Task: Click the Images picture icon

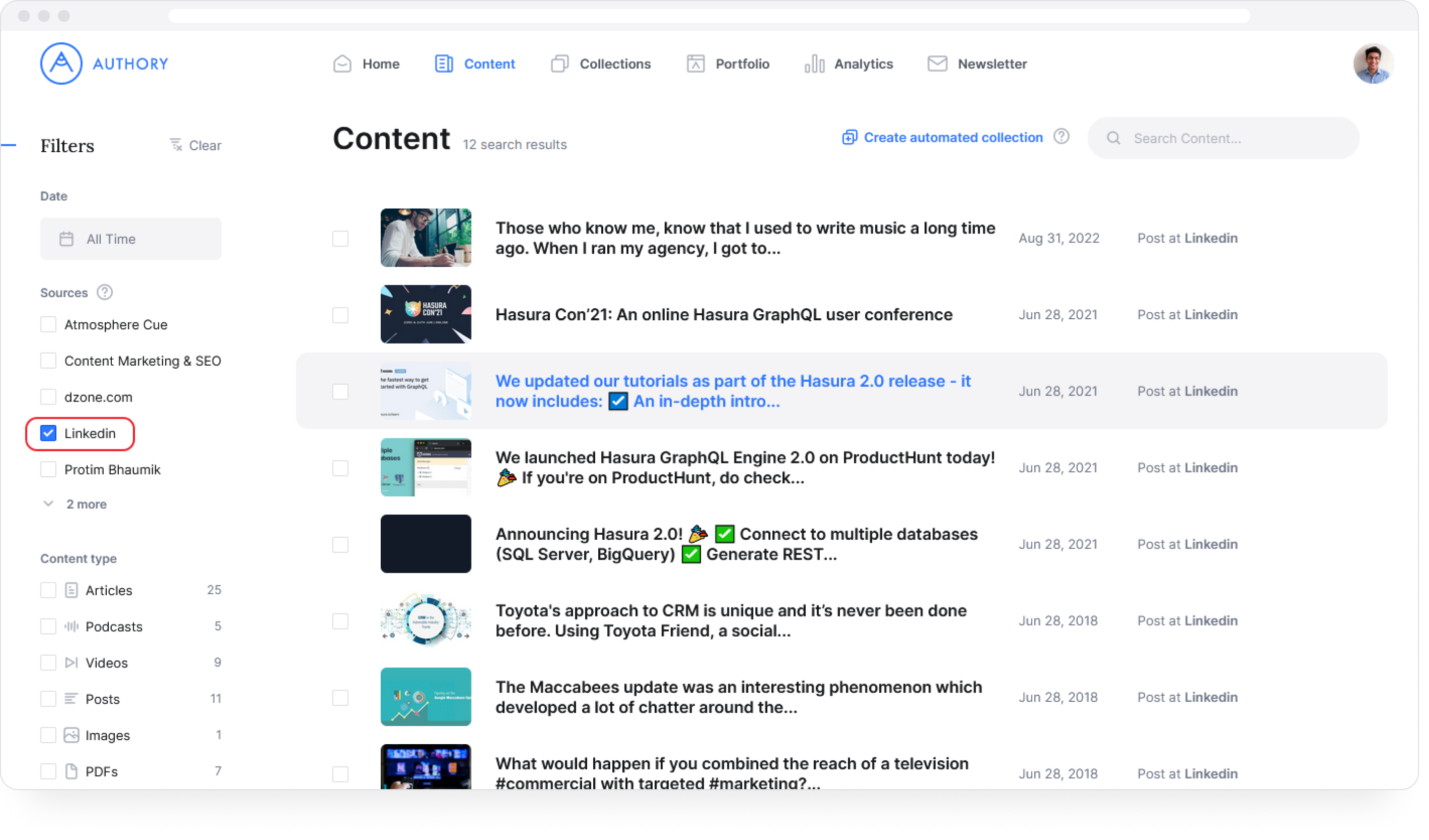Action: 71,736
